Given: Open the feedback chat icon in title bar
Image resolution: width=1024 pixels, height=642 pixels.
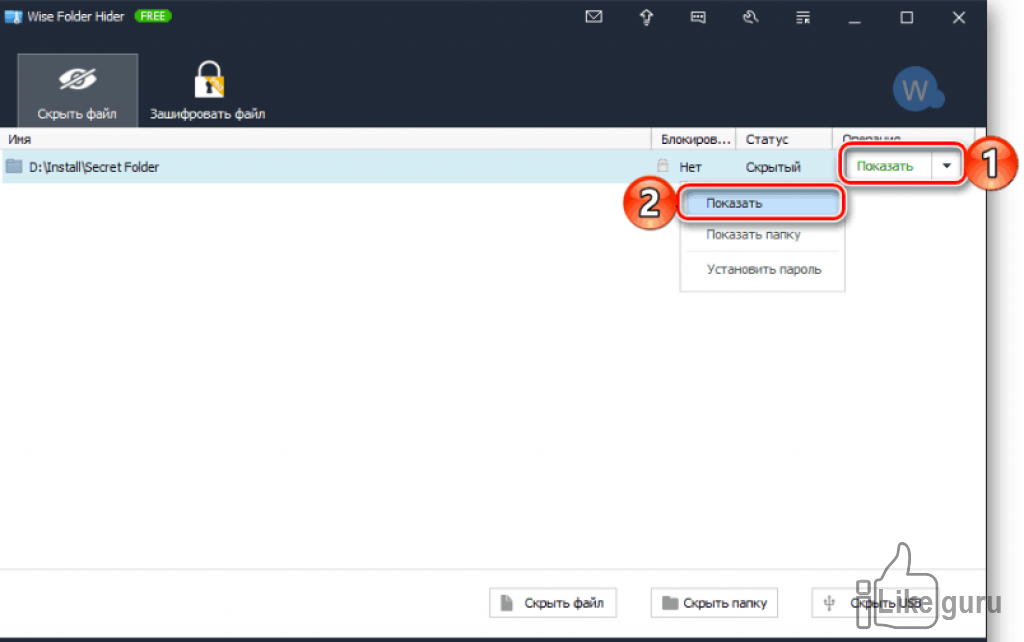Looking at the screenshot, I should point(698,18).
